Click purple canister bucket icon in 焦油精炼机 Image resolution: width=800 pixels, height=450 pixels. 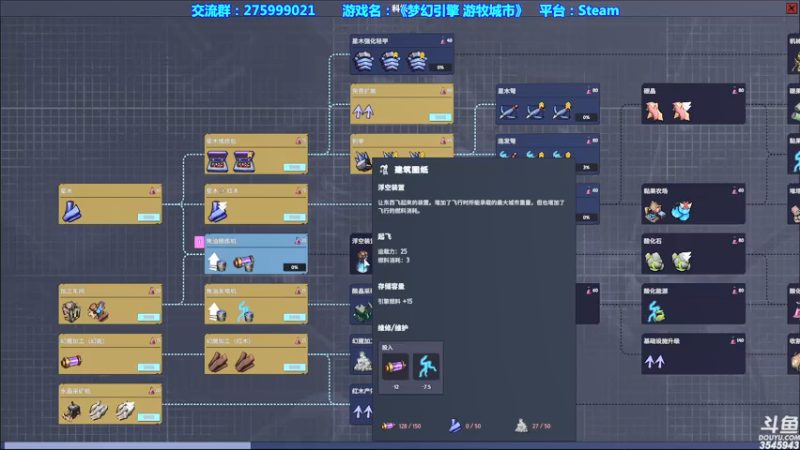(244, 262)
